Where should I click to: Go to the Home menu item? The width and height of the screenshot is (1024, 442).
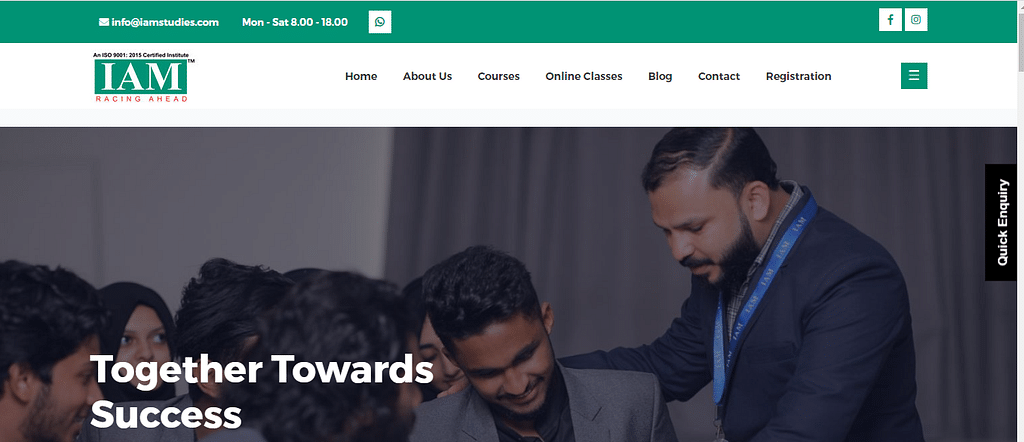click(361, 76)
